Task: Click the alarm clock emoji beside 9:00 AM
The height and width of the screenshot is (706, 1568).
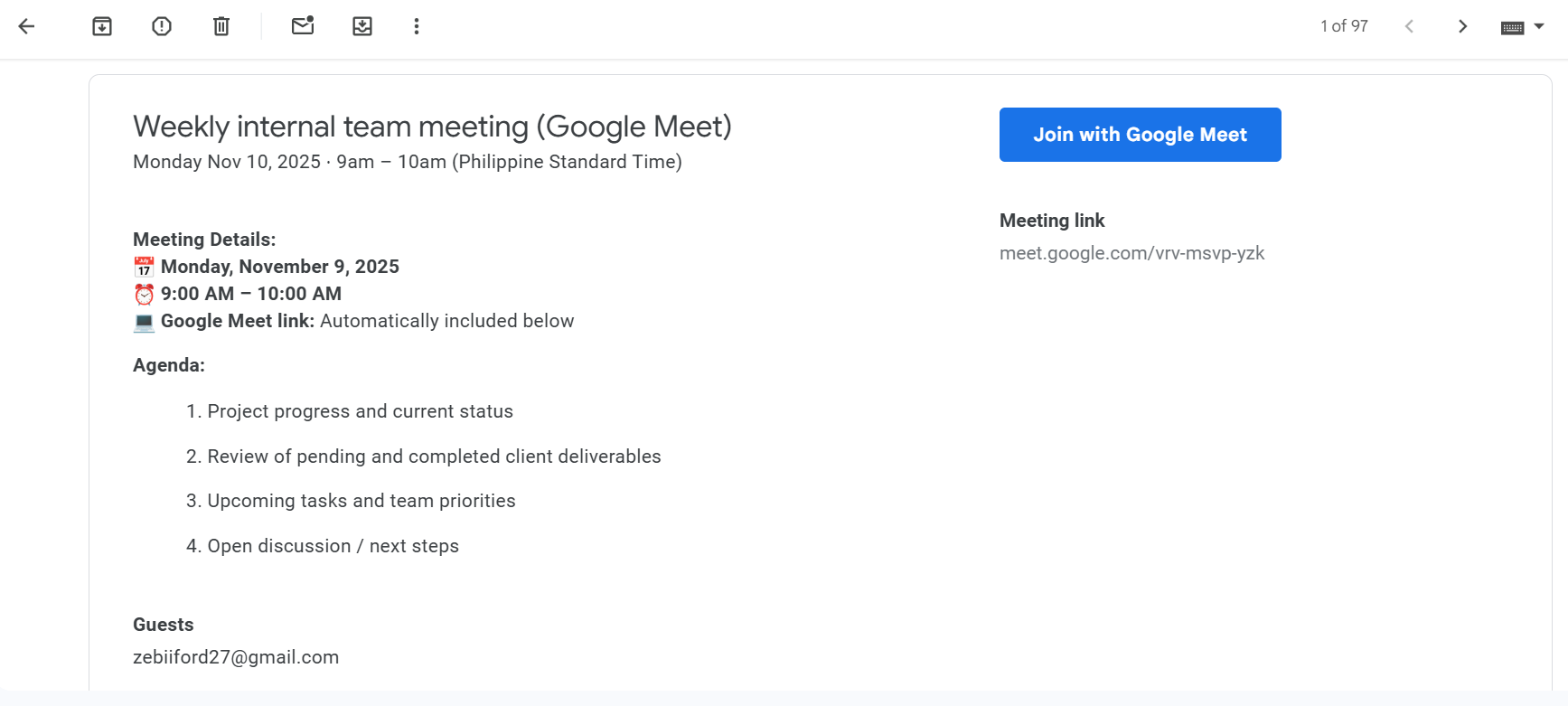Action: [144, 295]
